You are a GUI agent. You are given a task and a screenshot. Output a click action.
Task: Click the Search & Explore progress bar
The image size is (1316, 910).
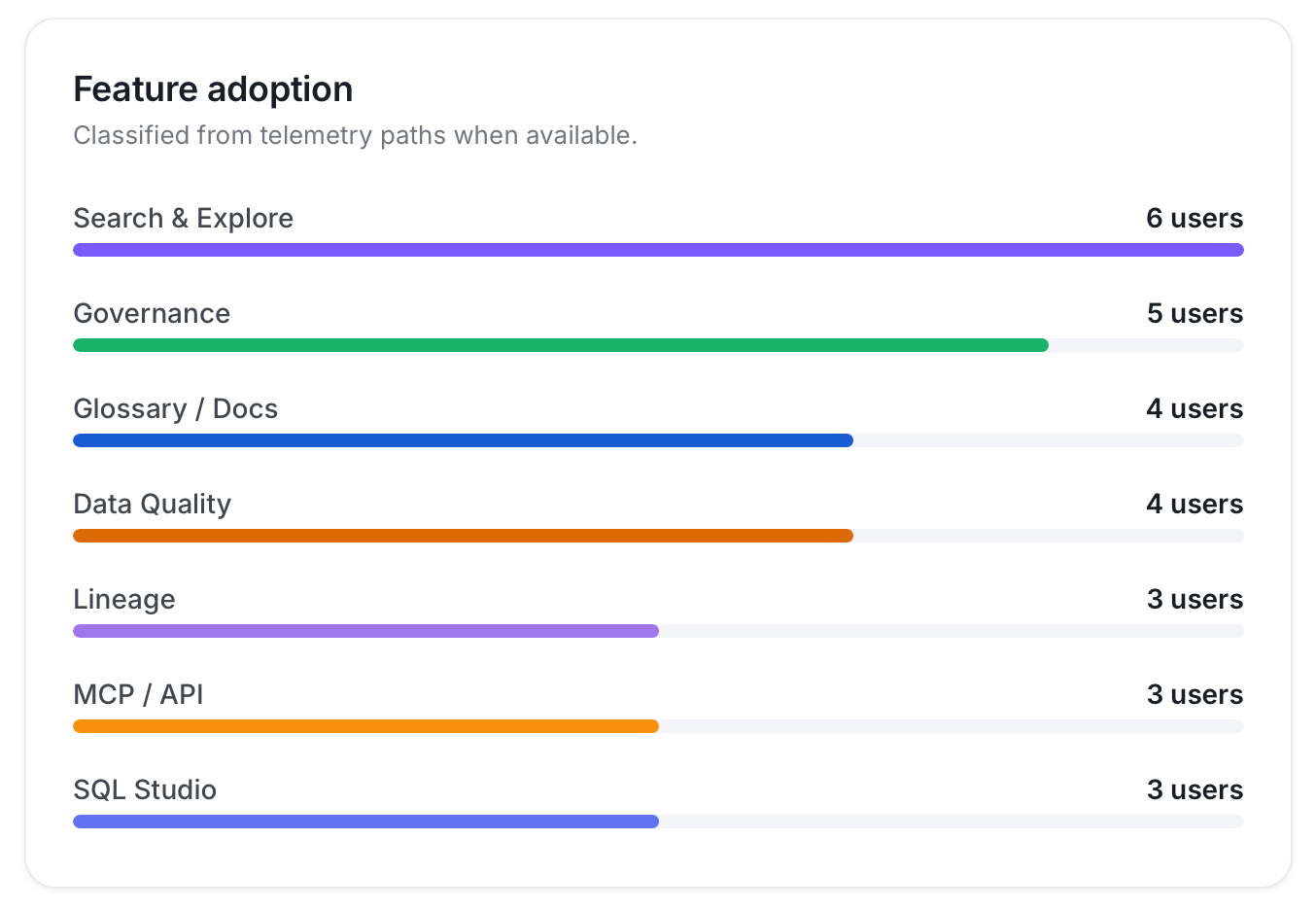point(658,250)
